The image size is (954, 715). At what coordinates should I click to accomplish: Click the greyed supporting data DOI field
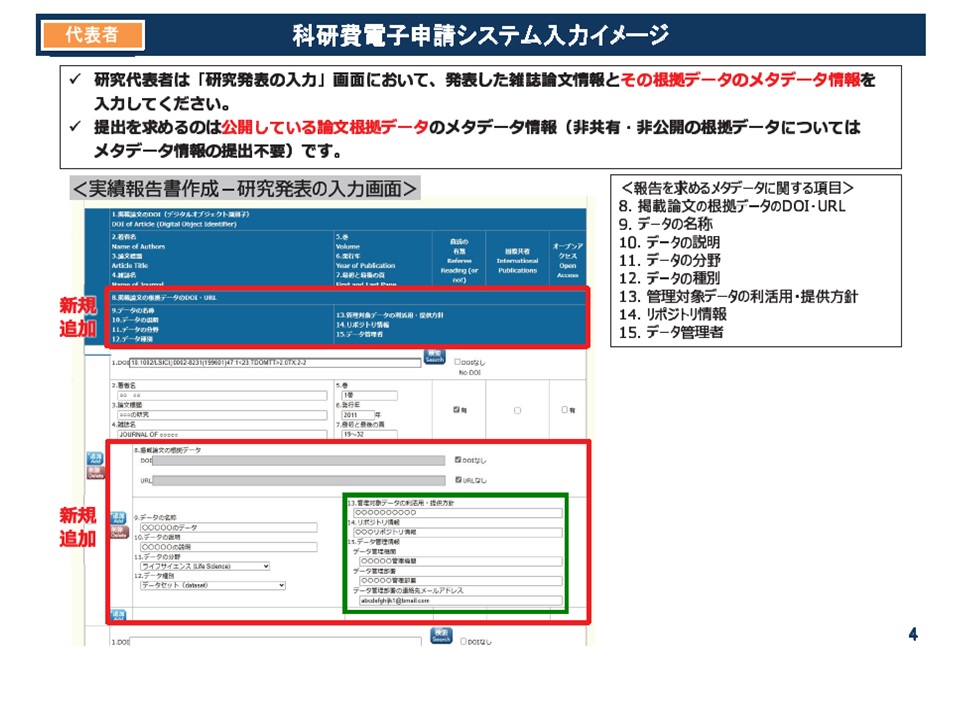tap(299, 461)
